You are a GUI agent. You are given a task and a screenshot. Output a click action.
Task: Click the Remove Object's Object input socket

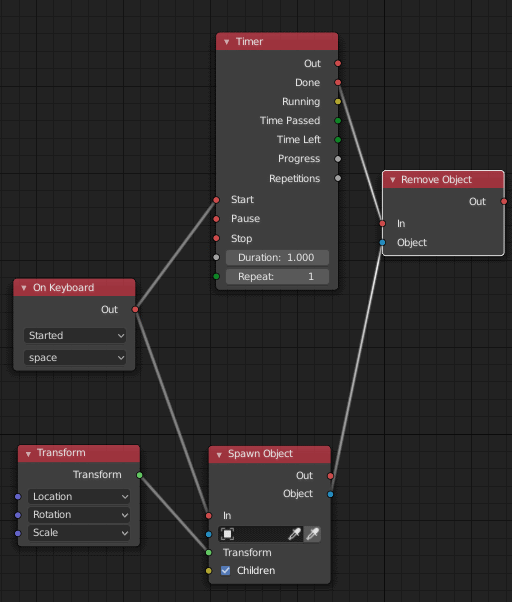382,242
